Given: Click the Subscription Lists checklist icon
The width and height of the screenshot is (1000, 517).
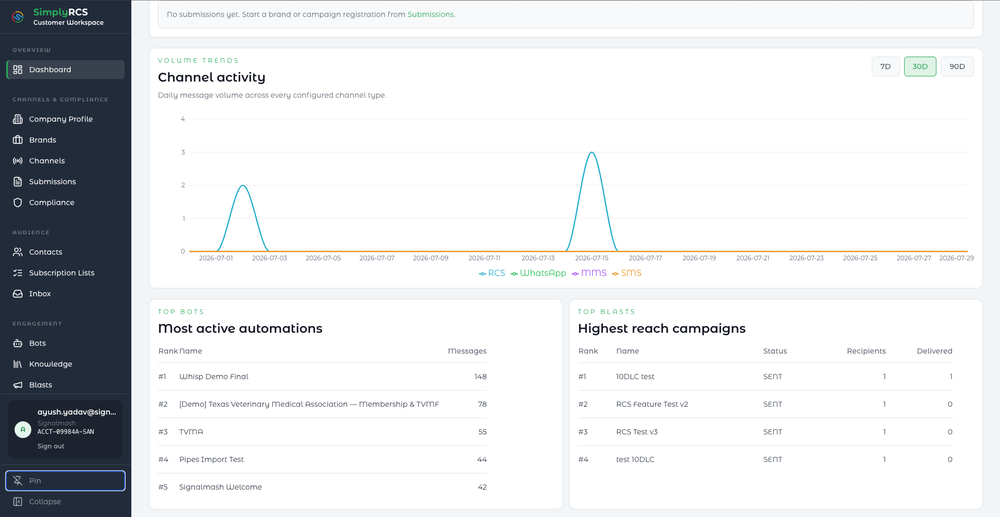Looking at the screenshot, I should pyautogui.click(x=18, y=273).
